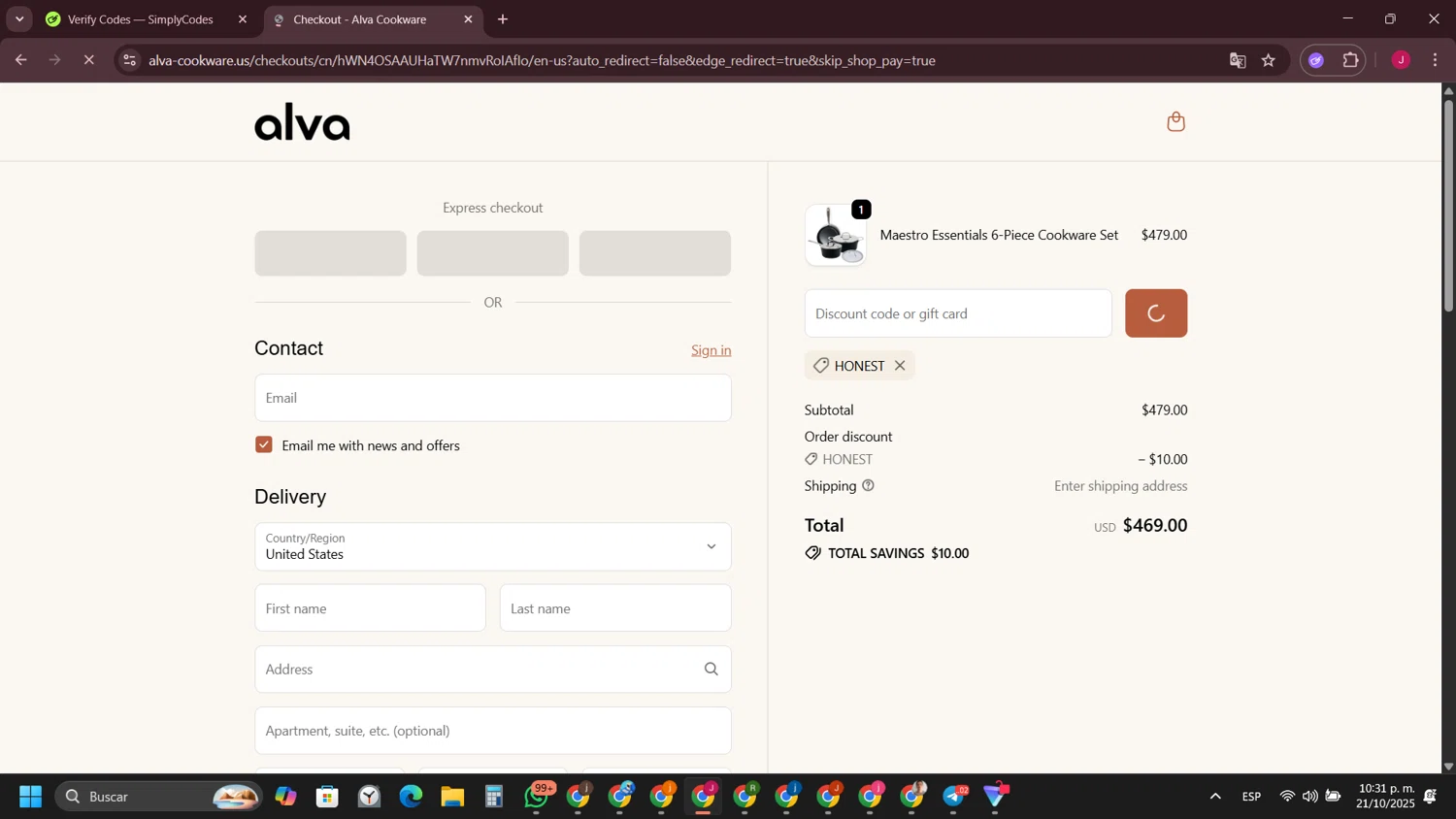Close the Checkout Alva Cookware tab
The height and width of the screenshot is (819, 1456).
pyautogui.click(x=468, y=19)
